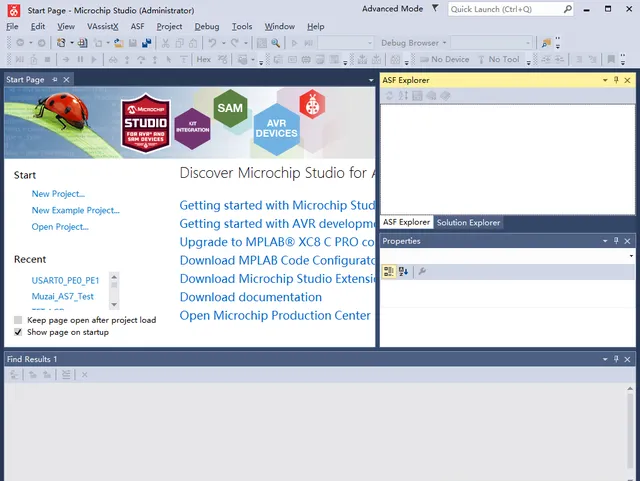Click the ASF Explorer sort A-Z icon
The height and width of the screenshot is (481, 640).
tap(403, 96)
